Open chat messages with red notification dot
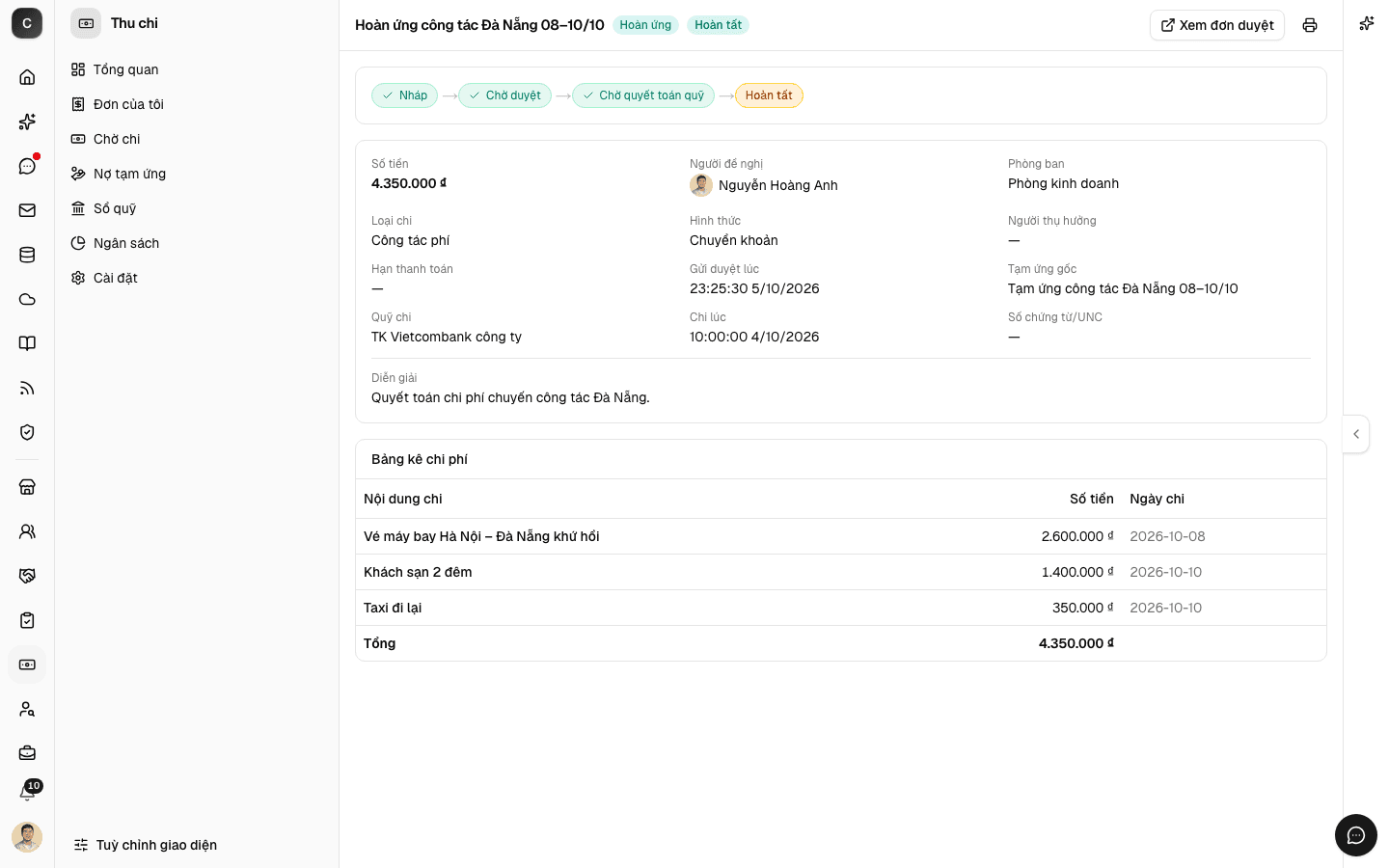This screenshot has width=1389, height=868. click(x=27, y=166)
